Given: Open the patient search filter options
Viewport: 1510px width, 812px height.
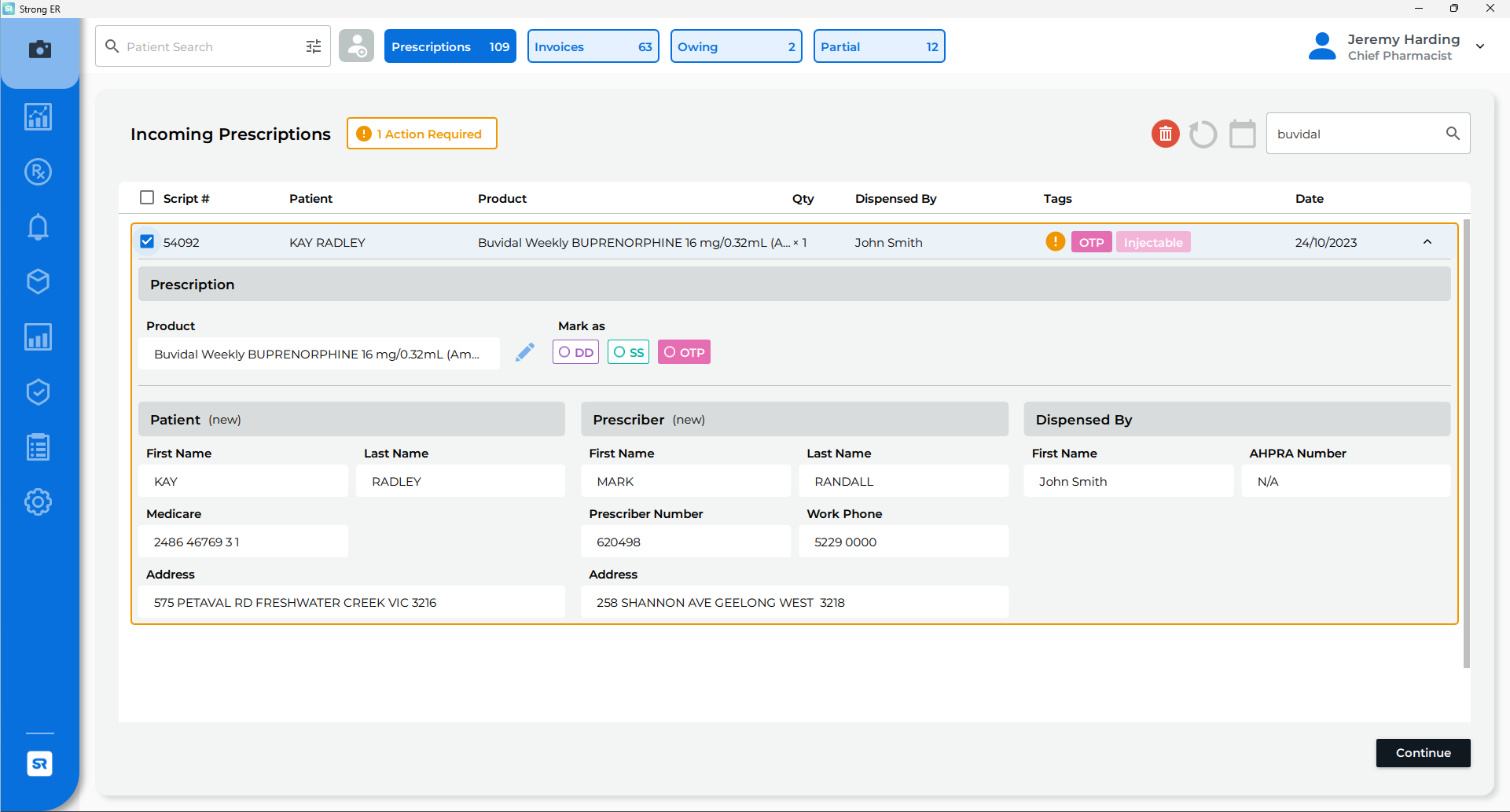Looking at the screenshot, I should click(x=313, y=46).
